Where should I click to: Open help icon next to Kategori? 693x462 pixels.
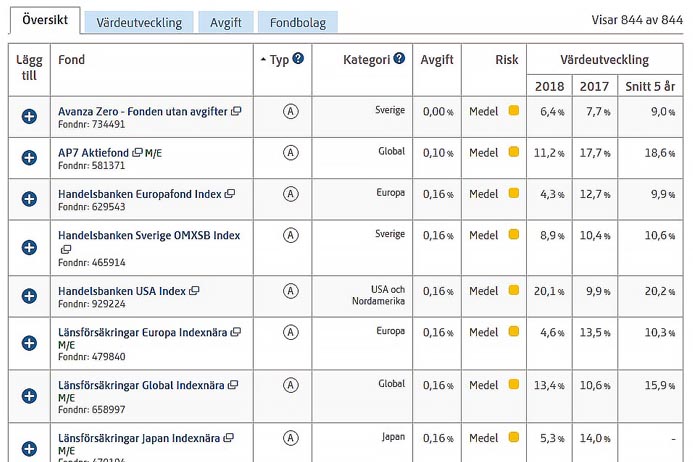click(399, 58)
